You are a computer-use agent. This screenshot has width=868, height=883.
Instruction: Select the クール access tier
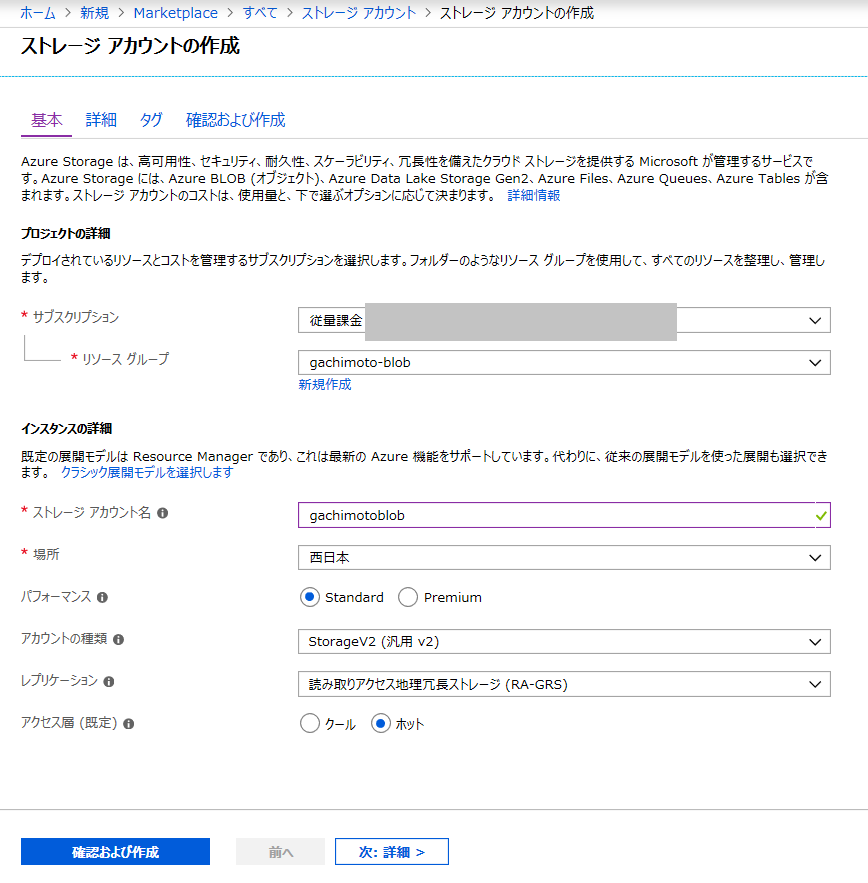(308, 723)
